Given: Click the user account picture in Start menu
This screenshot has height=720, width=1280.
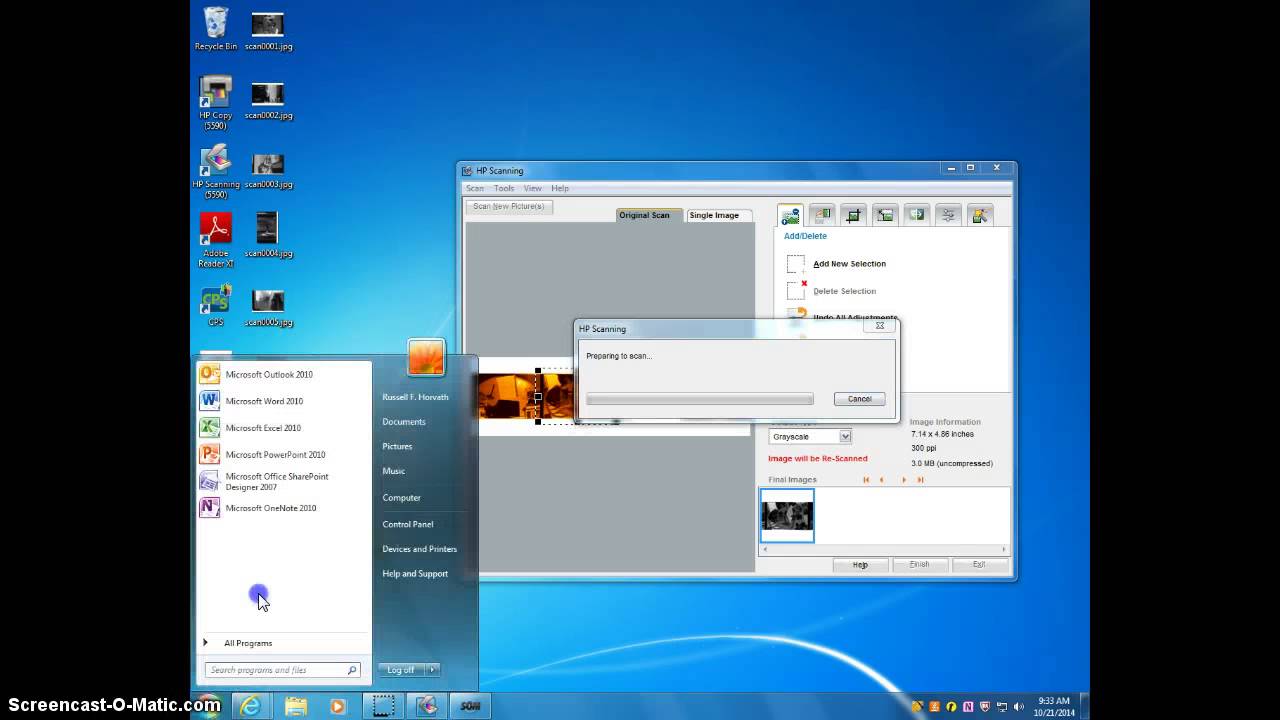Looking at the screenshot, I should pos(426,358).
